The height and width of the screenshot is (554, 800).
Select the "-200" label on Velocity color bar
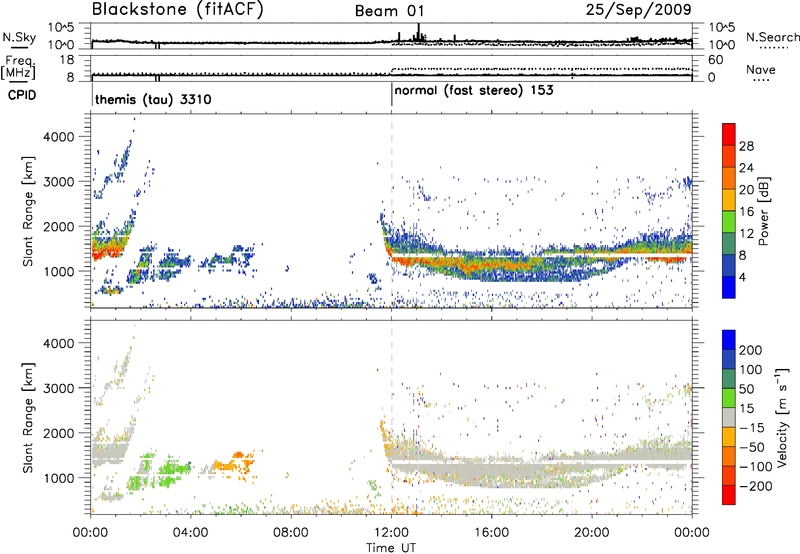[756, 486]
